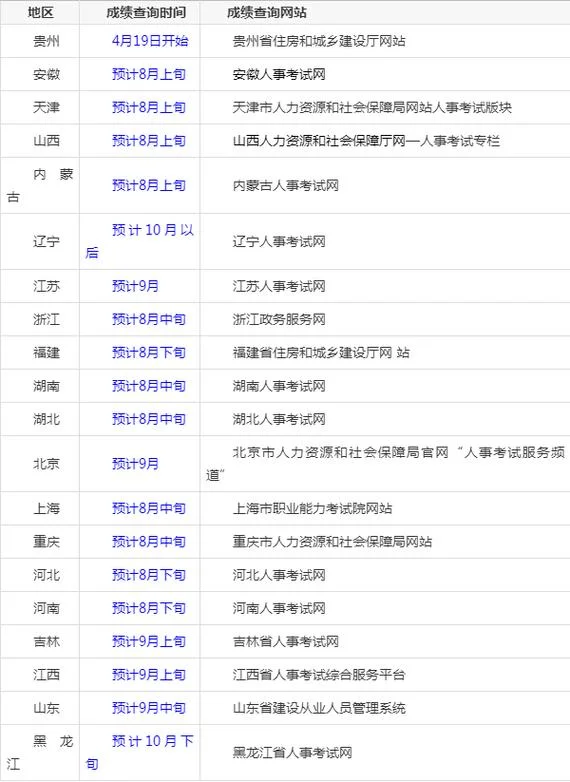Click 上海市职业能力考试院网站 text
The height and width of the screenshot is (782, 570).
click(x=313, y=508)
